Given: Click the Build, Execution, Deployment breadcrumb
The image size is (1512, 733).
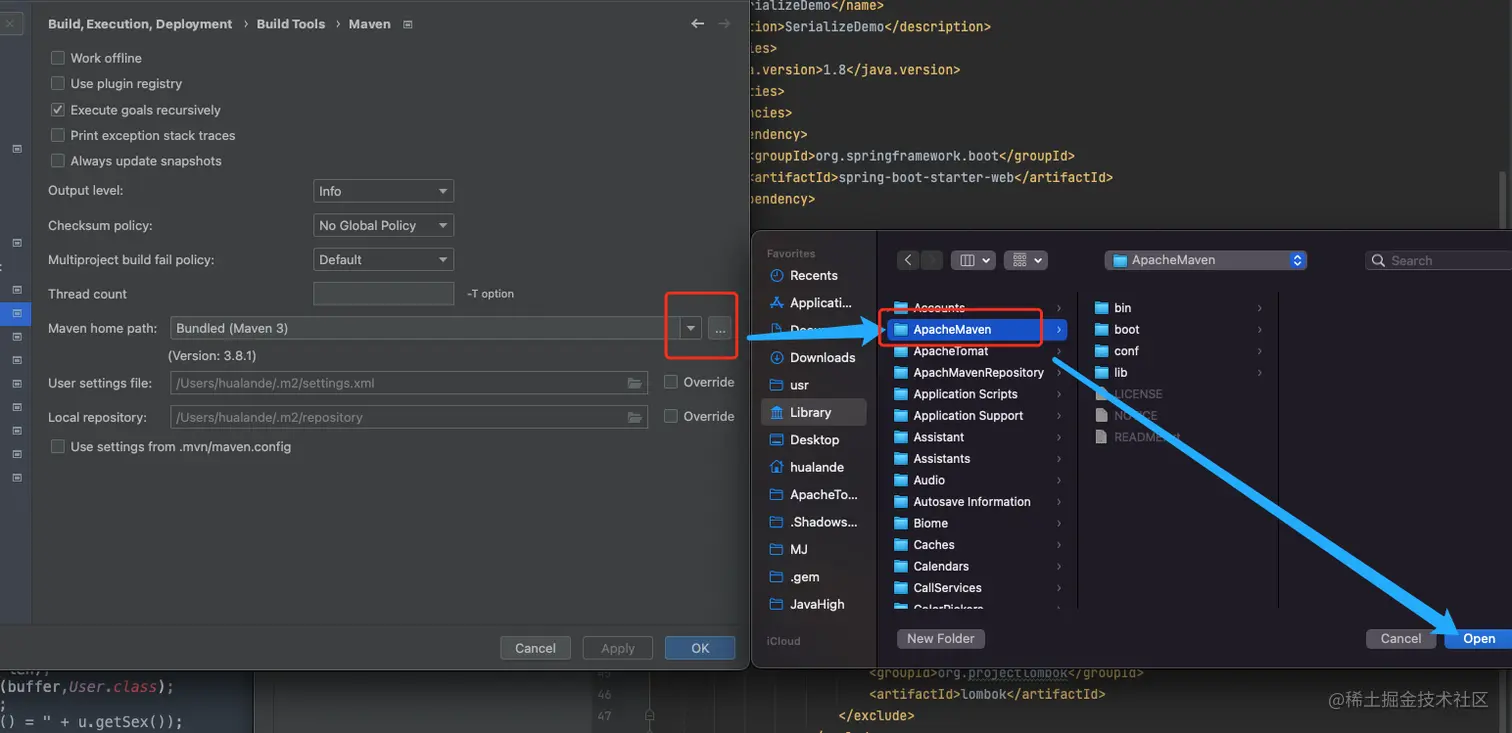Looking at the screenshot, I should coord(140,24).
